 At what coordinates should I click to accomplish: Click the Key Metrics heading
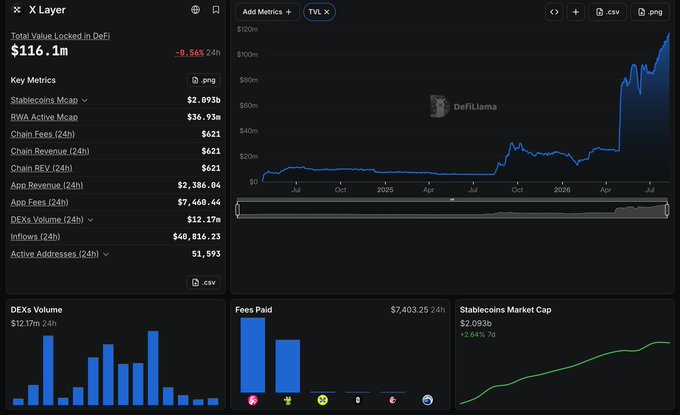(33, 80)
